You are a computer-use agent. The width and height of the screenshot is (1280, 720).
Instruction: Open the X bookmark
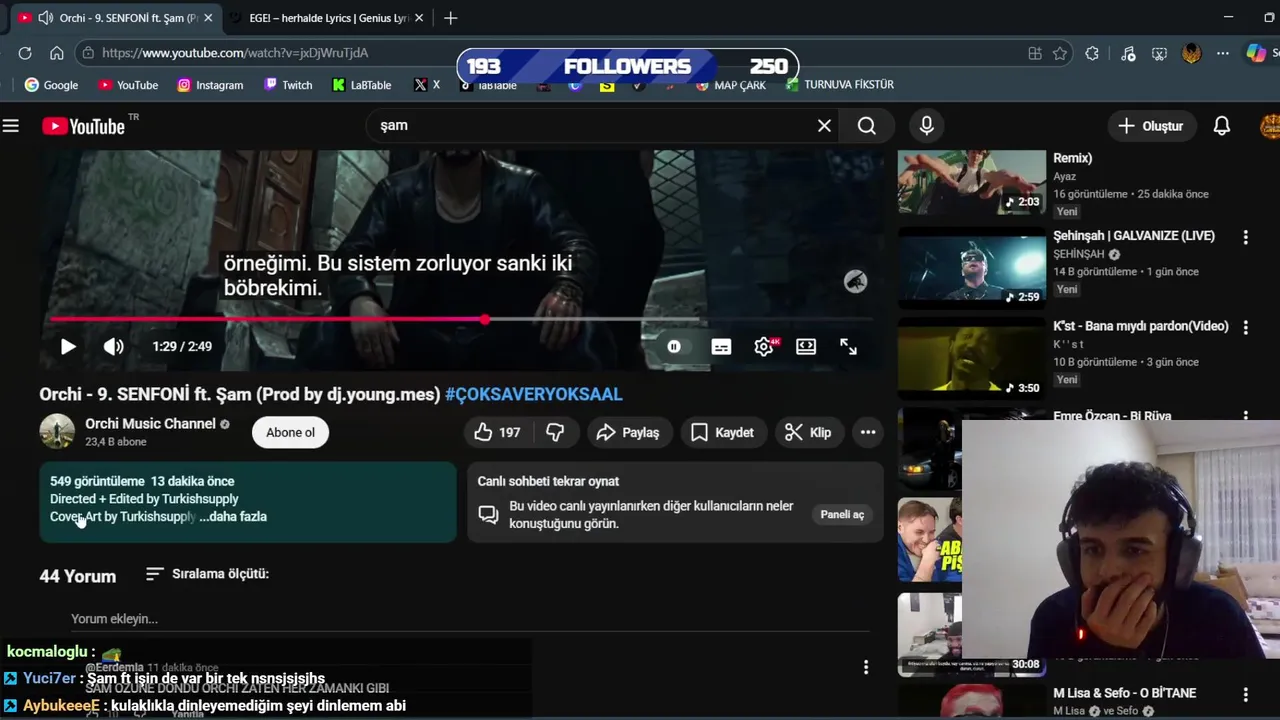(427, 85)
